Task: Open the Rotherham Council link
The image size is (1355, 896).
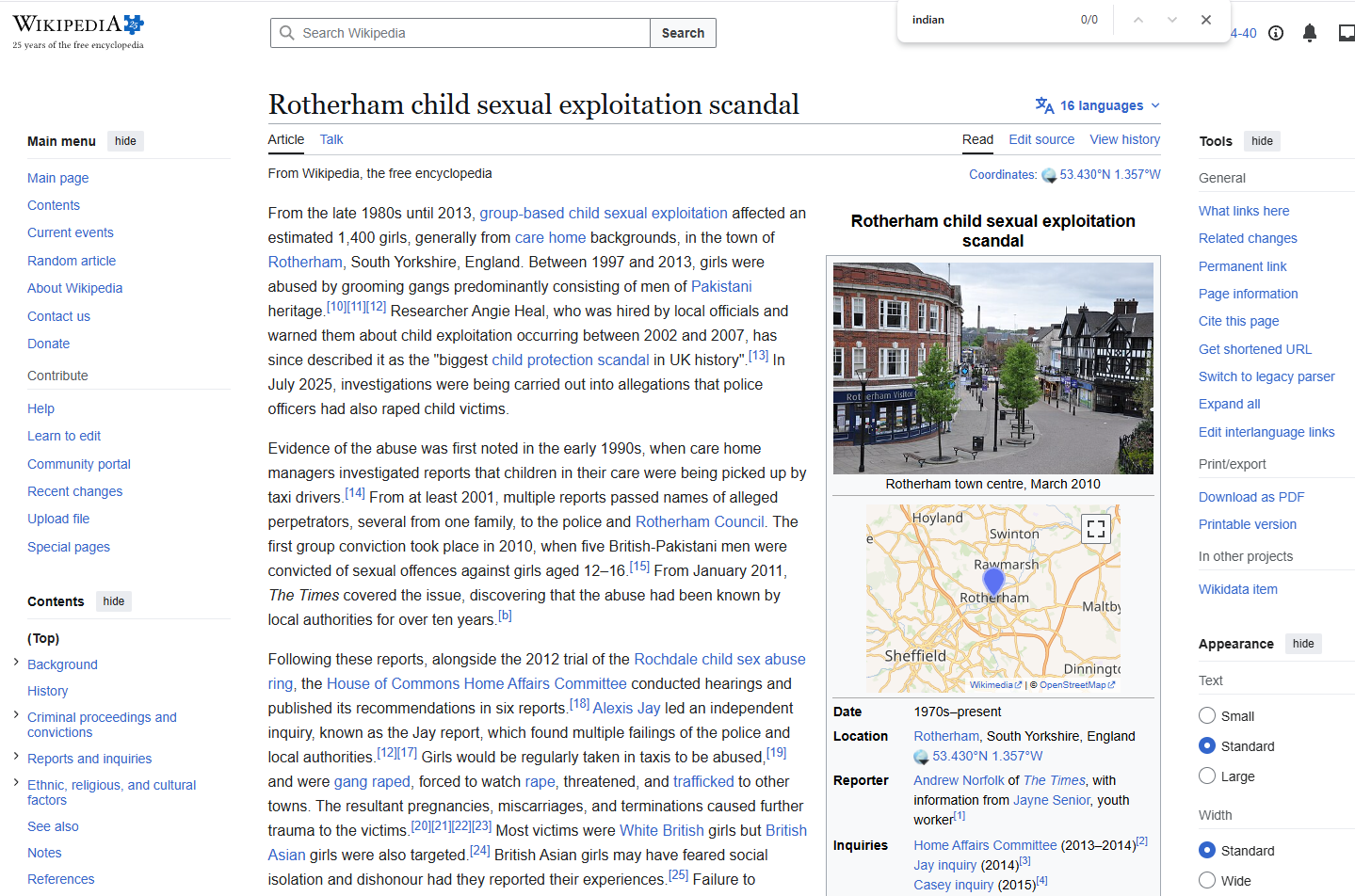Action: (700, 521)
